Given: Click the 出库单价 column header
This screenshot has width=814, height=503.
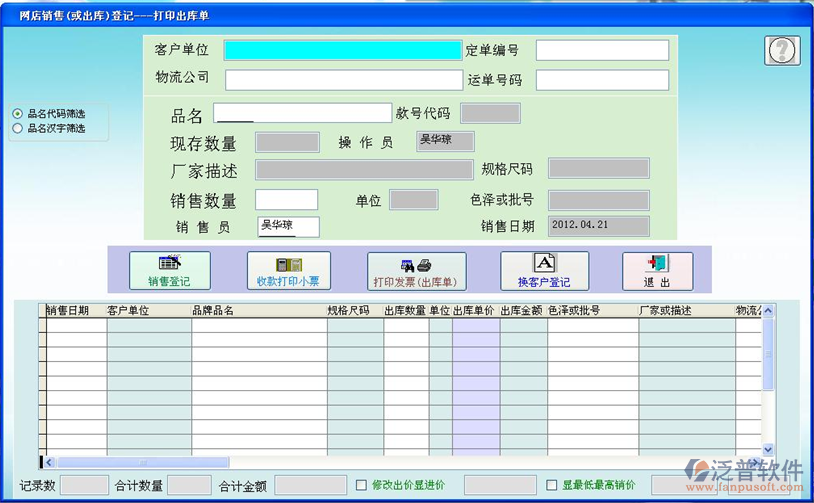Looking at the screenshot, I should pos(476,310).
